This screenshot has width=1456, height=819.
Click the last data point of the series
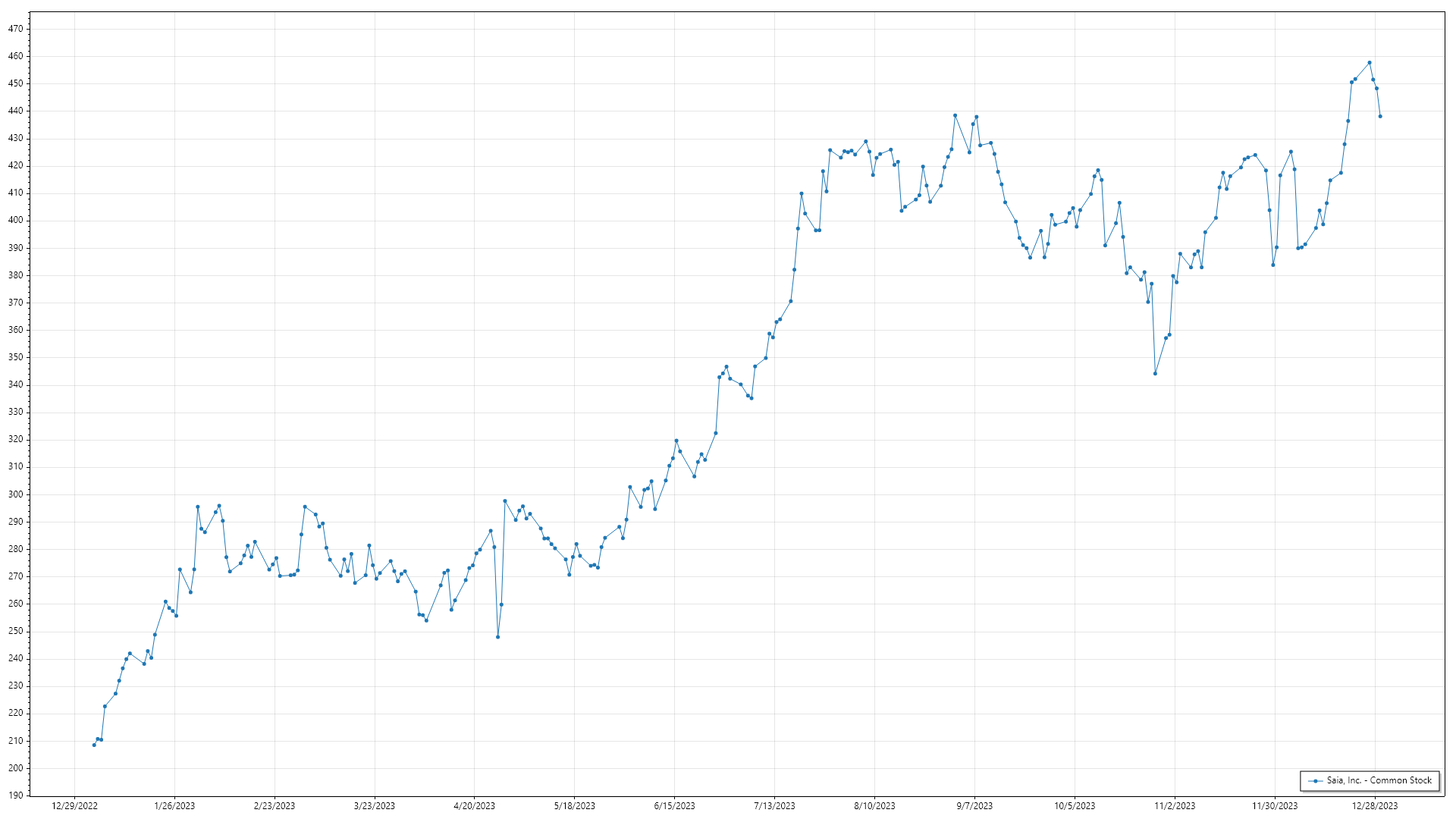click(1380, 116)
